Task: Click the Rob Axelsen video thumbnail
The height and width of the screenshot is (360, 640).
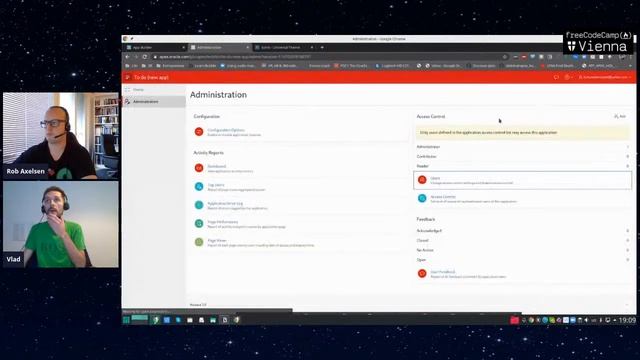Action: (x=61, y=136)
